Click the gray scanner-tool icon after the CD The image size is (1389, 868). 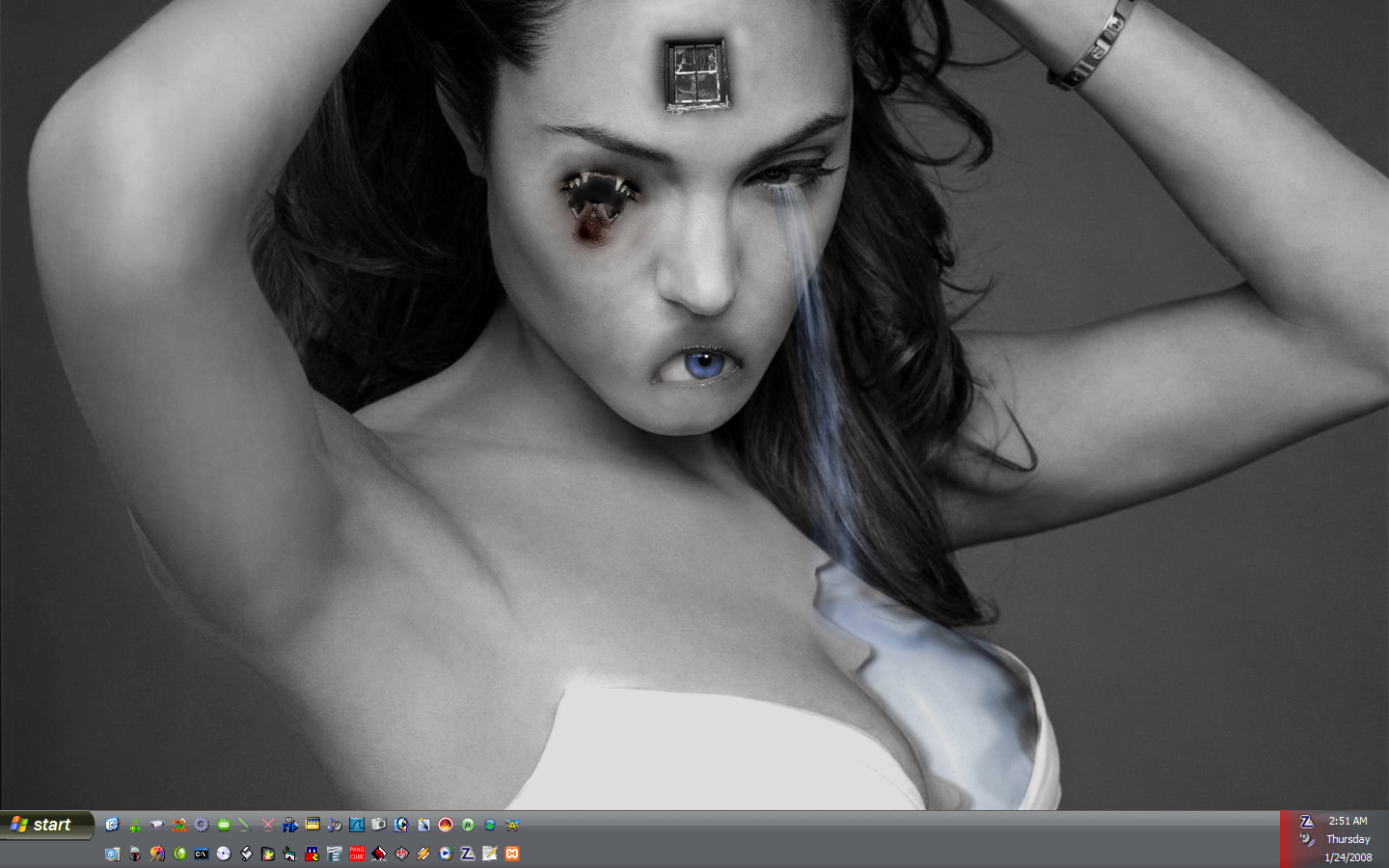click(245, 854)
